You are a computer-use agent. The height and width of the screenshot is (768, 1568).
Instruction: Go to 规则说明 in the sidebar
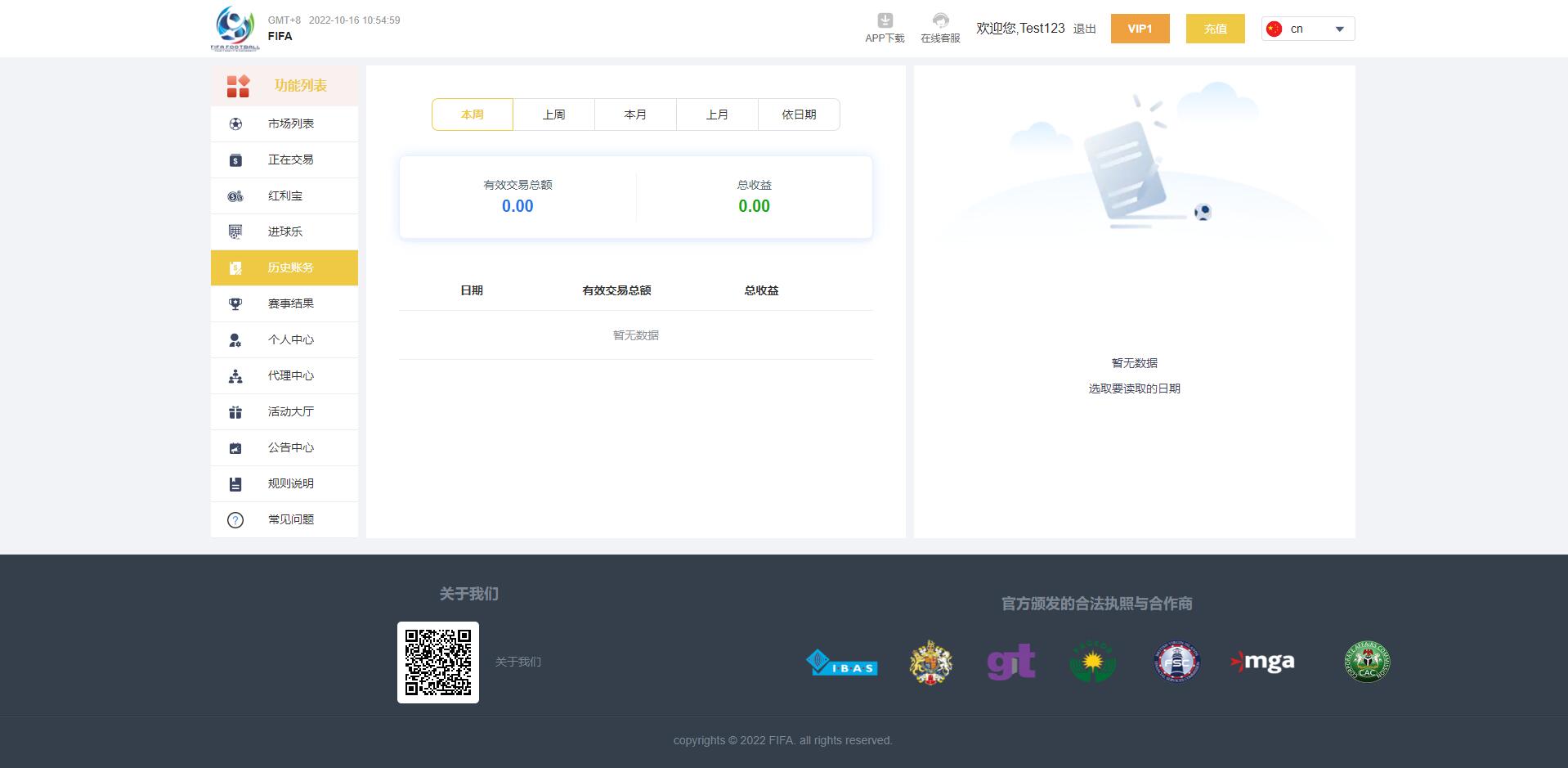click(290, 484)
